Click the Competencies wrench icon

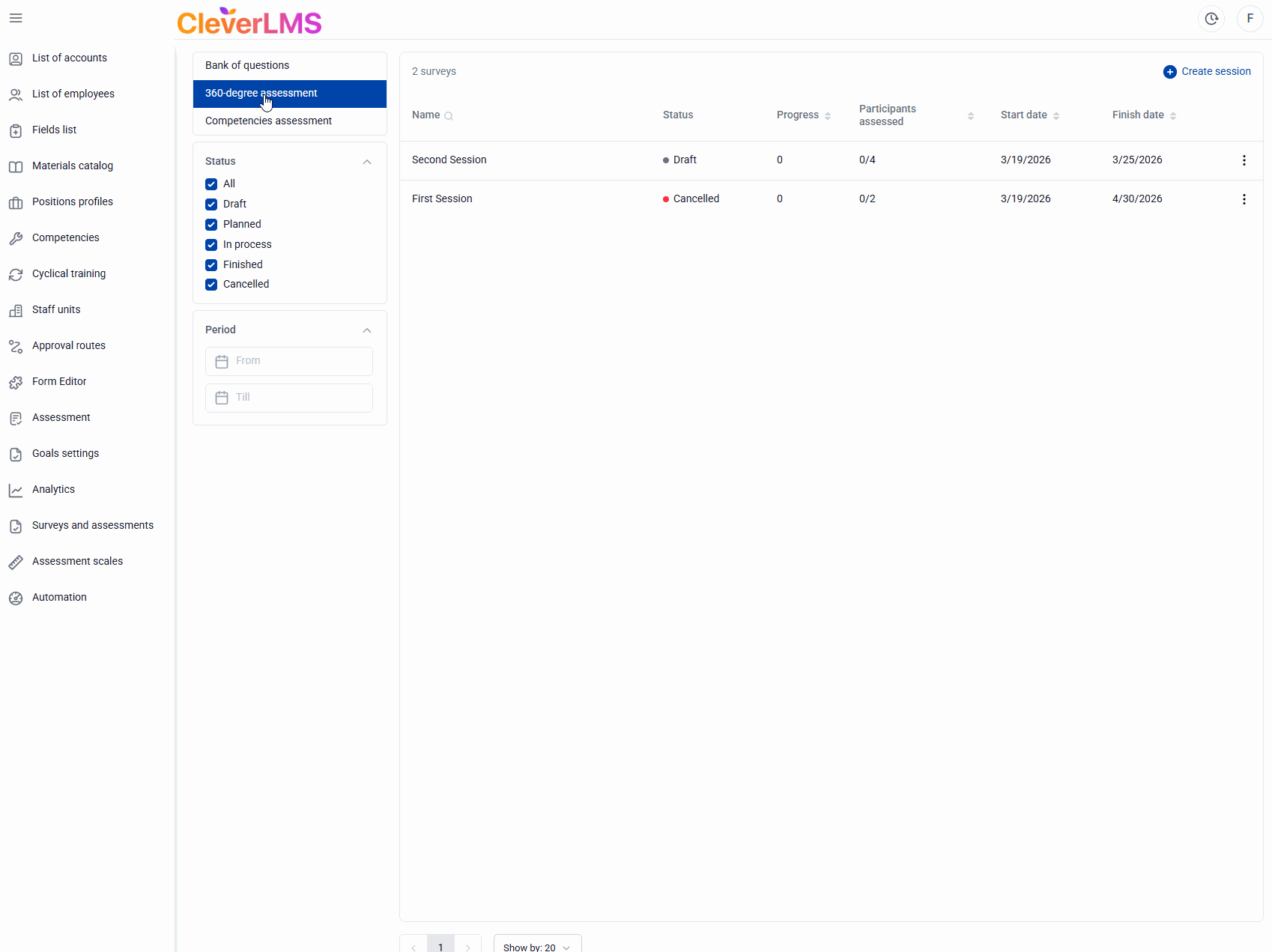tap(16, 238)
